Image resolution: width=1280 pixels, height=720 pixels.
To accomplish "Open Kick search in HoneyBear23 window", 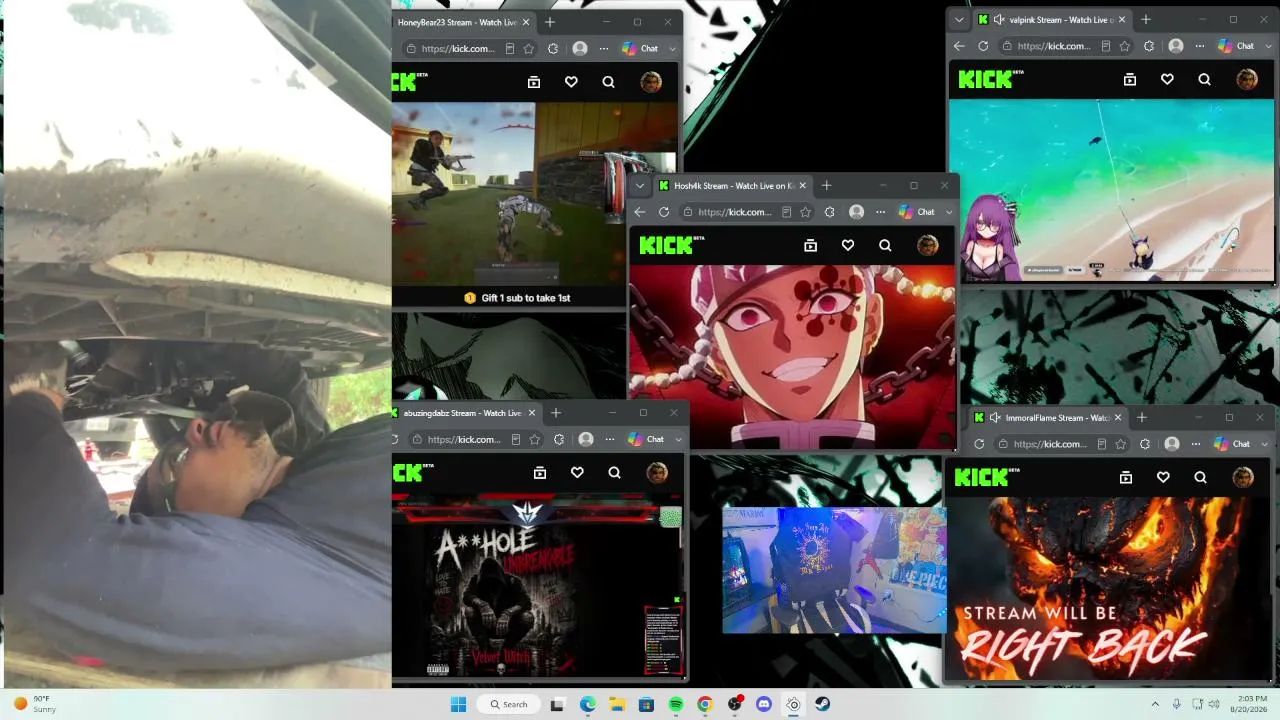I will 608,82.
